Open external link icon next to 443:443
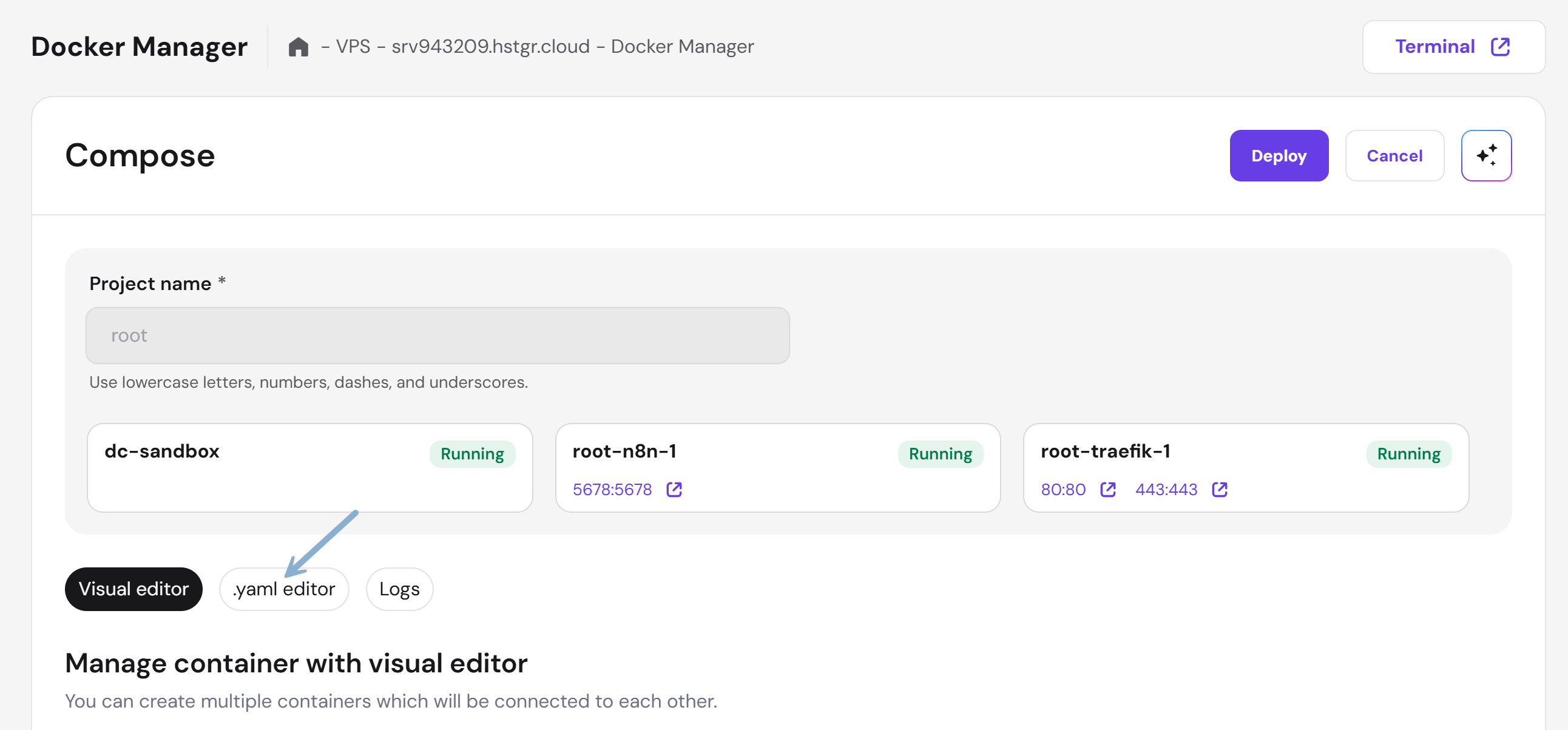Image resolution: width=1568 pixels, height=730 pixels. coord(1219,490)
